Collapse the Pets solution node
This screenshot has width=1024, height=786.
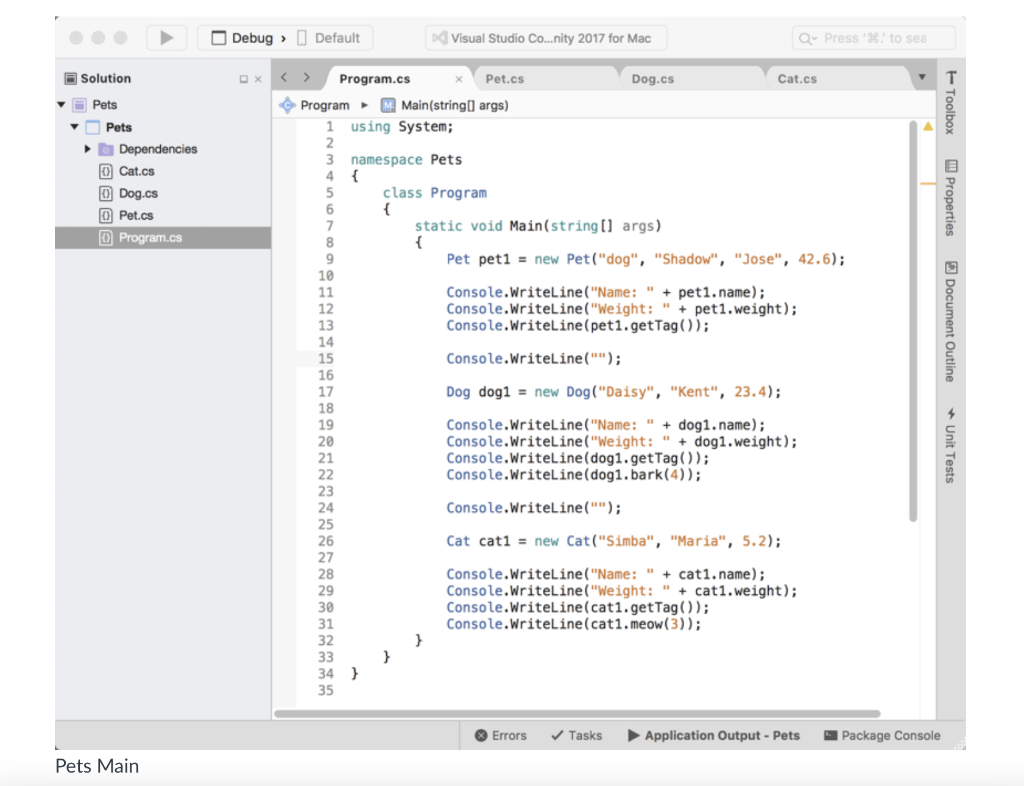point(62,104)
